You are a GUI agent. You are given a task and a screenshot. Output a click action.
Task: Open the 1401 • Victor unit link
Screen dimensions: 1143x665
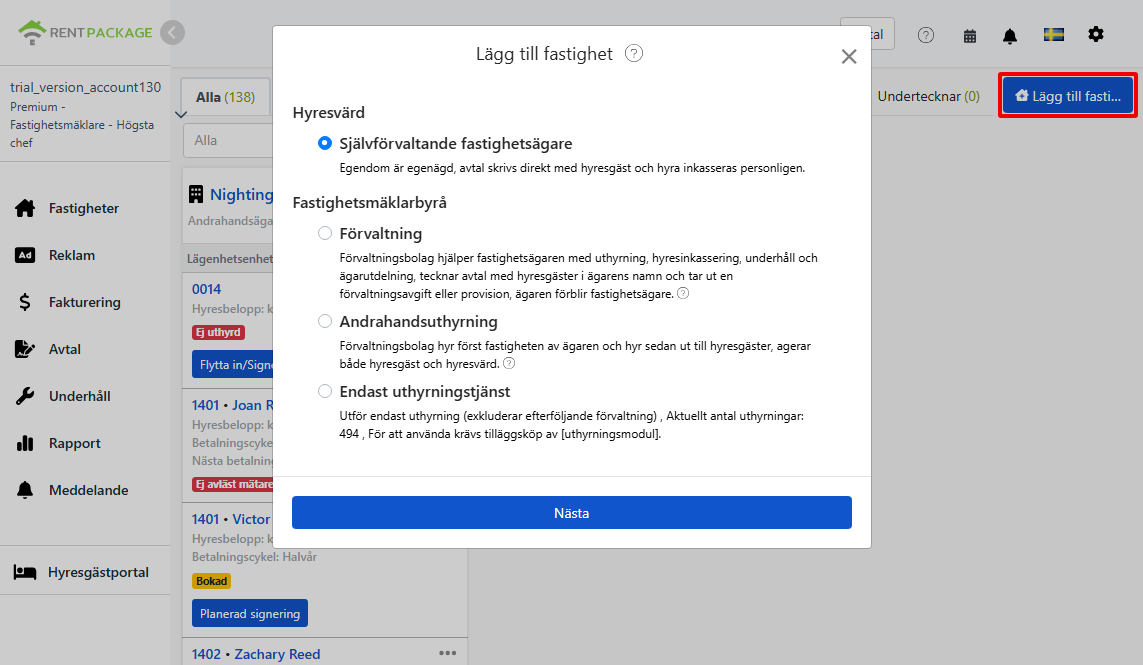point(231,519)
